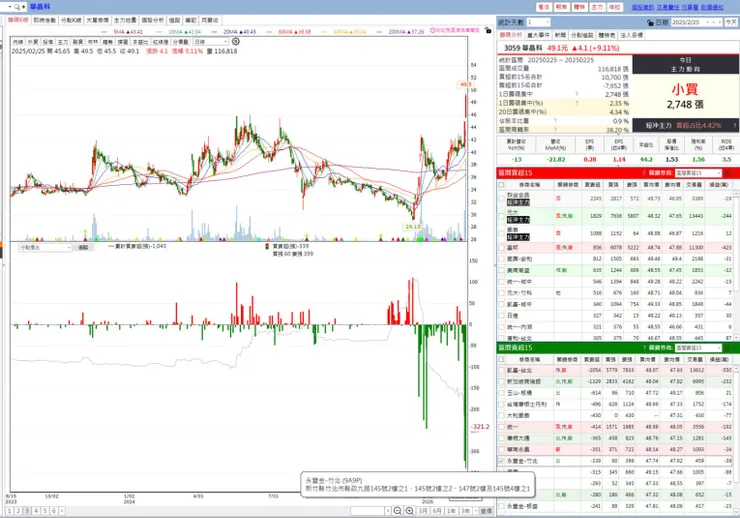Viewport: 740px width, 518px height.
Task: Click the help icon in 短沖主力 bar
Action: tap(734, 125)
